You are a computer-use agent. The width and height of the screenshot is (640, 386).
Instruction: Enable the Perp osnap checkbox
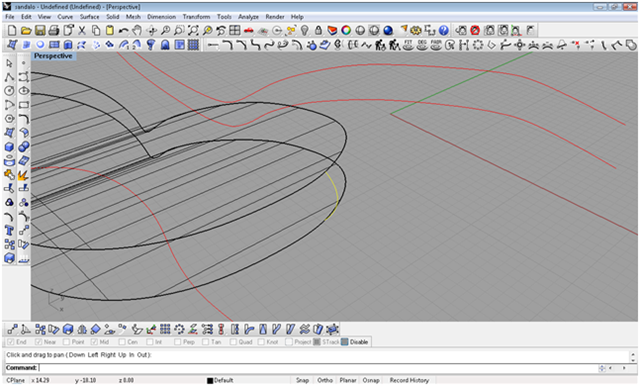pyautogui.click(x=178, y=342)
